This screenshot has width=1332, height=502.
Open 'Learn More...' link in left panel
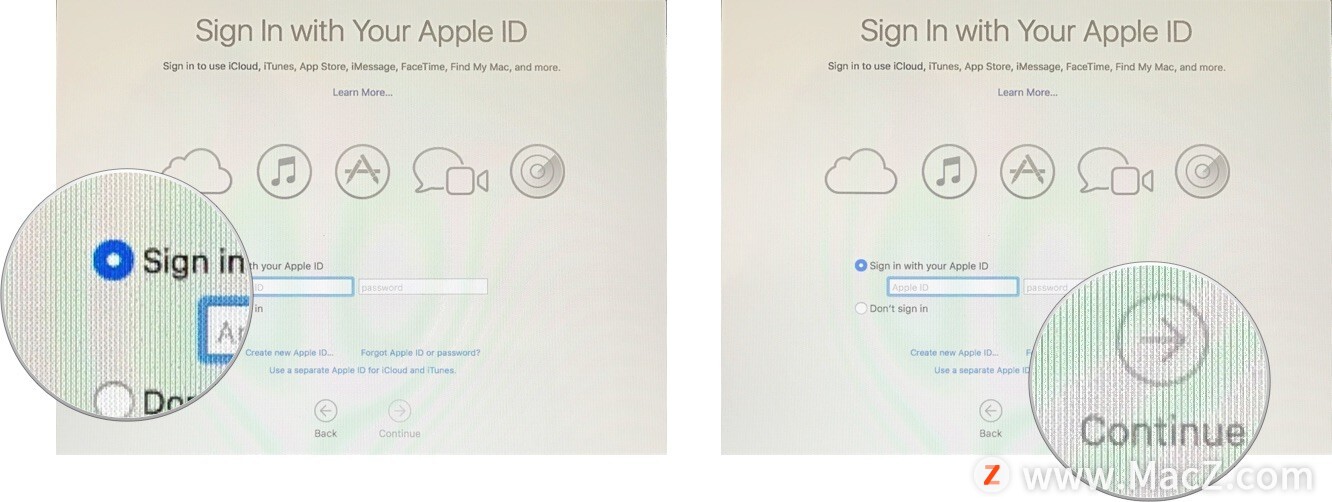coord(362,92)
